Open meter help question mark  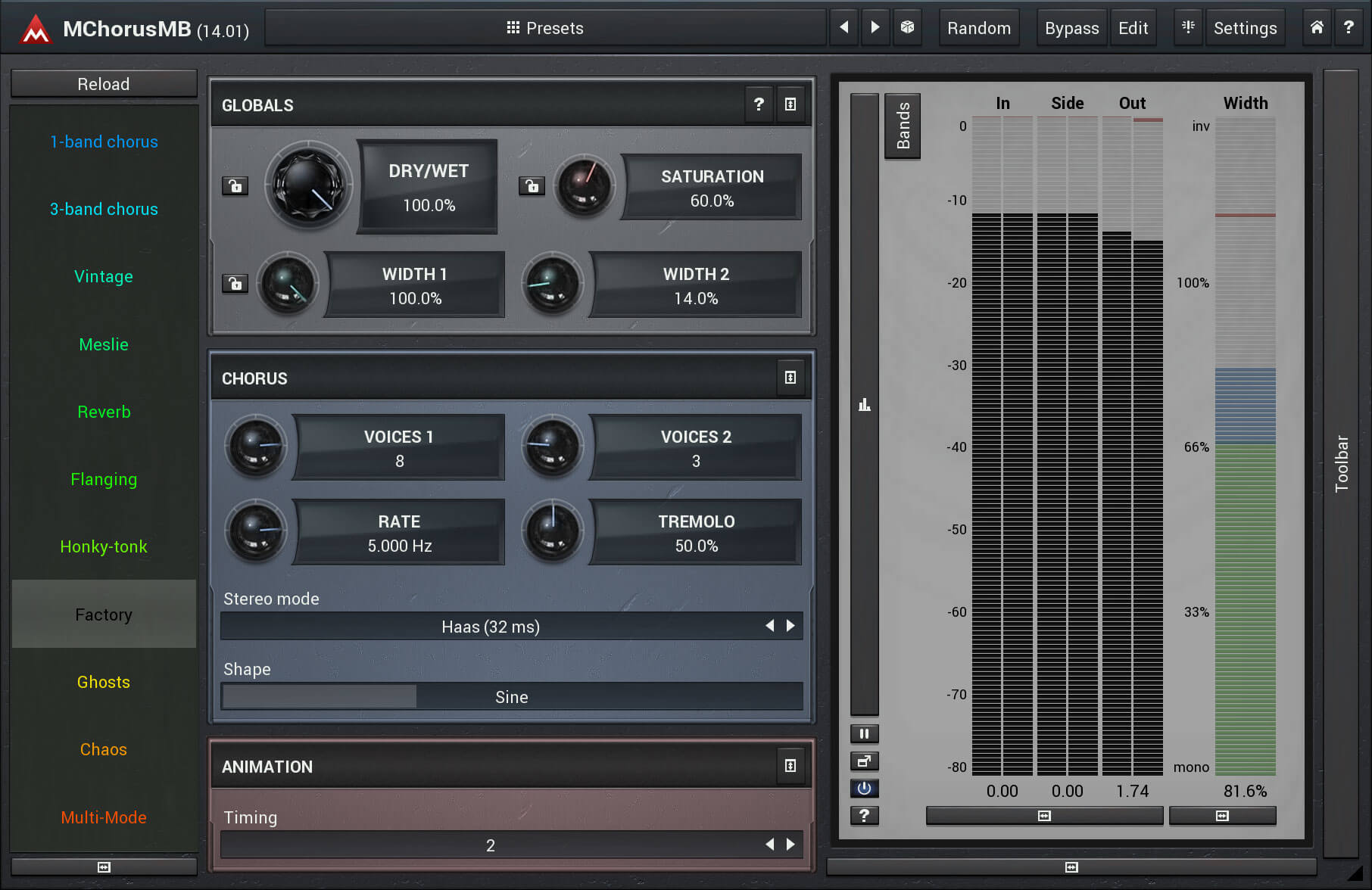point(864,815)
